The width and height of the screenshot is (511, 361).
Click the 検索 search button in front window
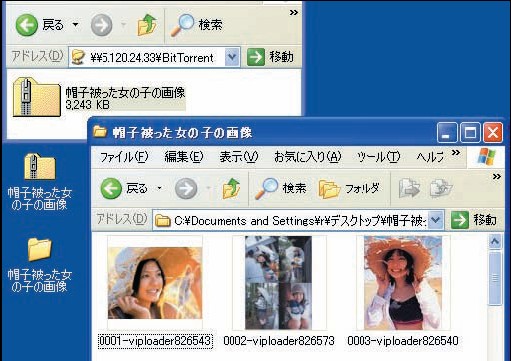coord(281,188)
